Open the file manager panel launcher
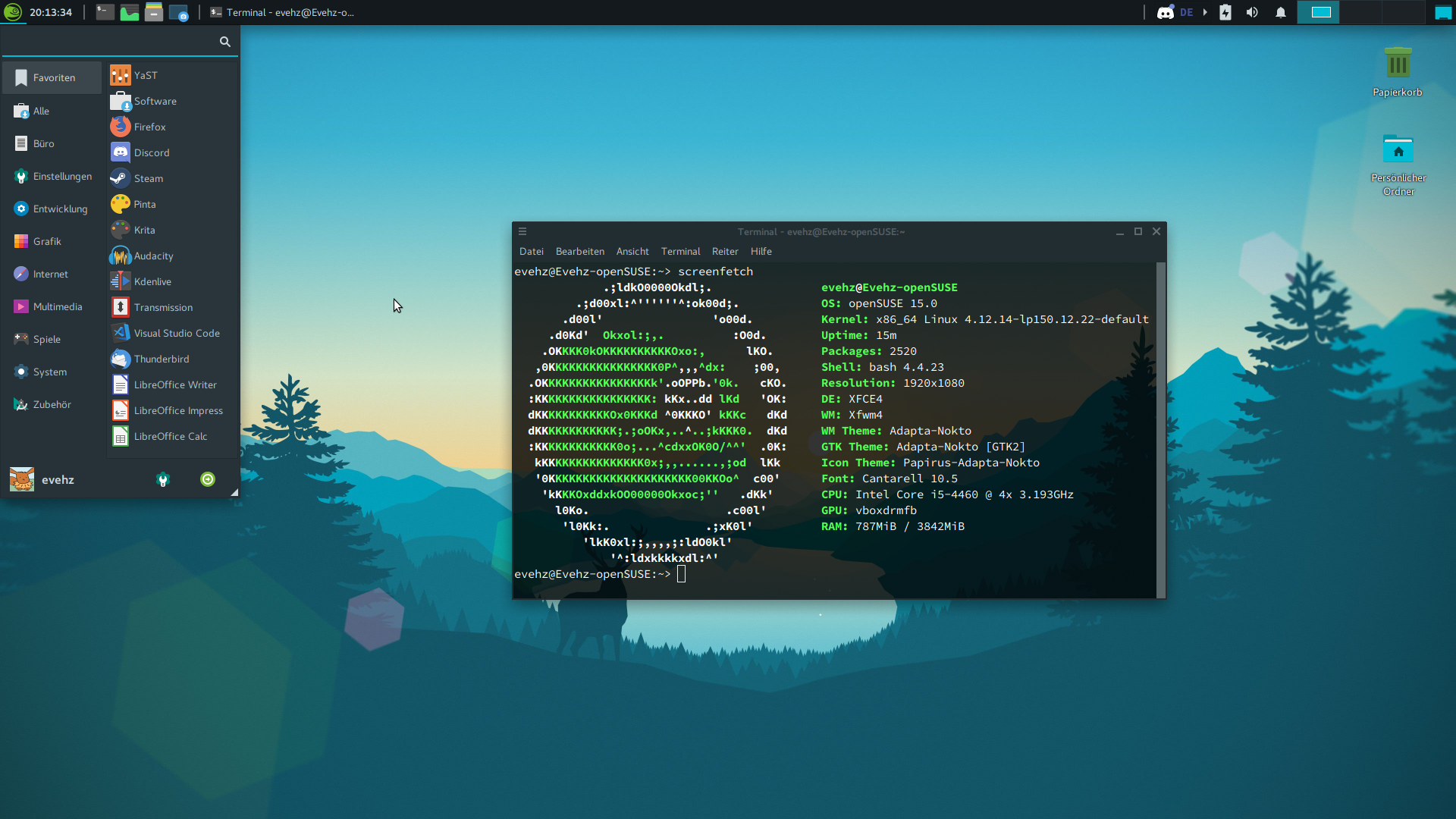The image size is (1456, 819). [x=154, y=12]
